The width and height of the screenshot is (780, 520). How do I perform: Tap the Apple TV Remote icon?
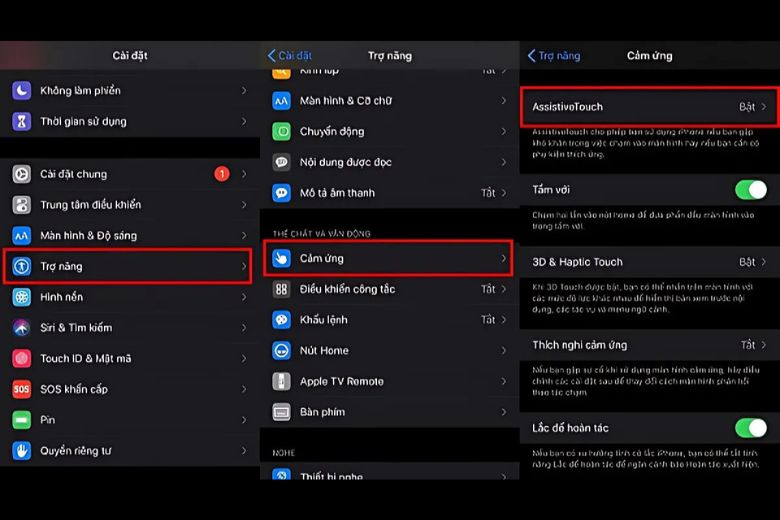click(281, 382)
